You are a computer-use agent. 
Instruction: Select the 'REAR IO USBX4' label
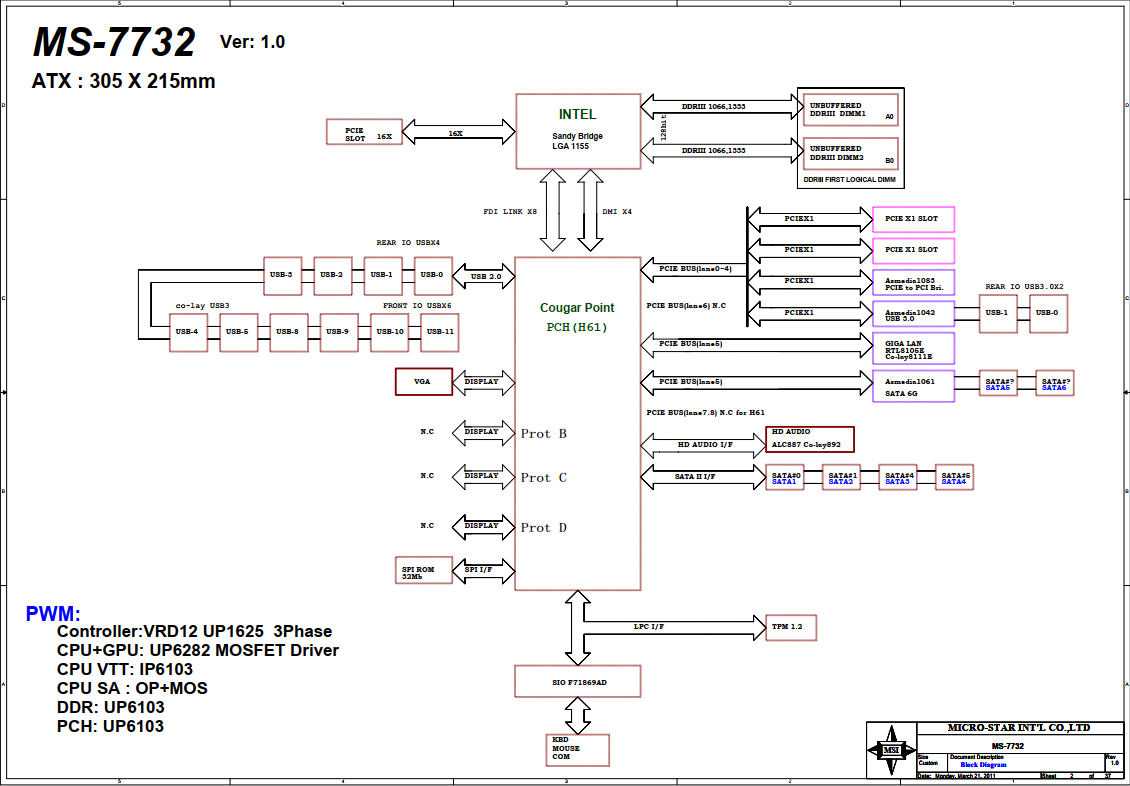(x=408, y=243)
